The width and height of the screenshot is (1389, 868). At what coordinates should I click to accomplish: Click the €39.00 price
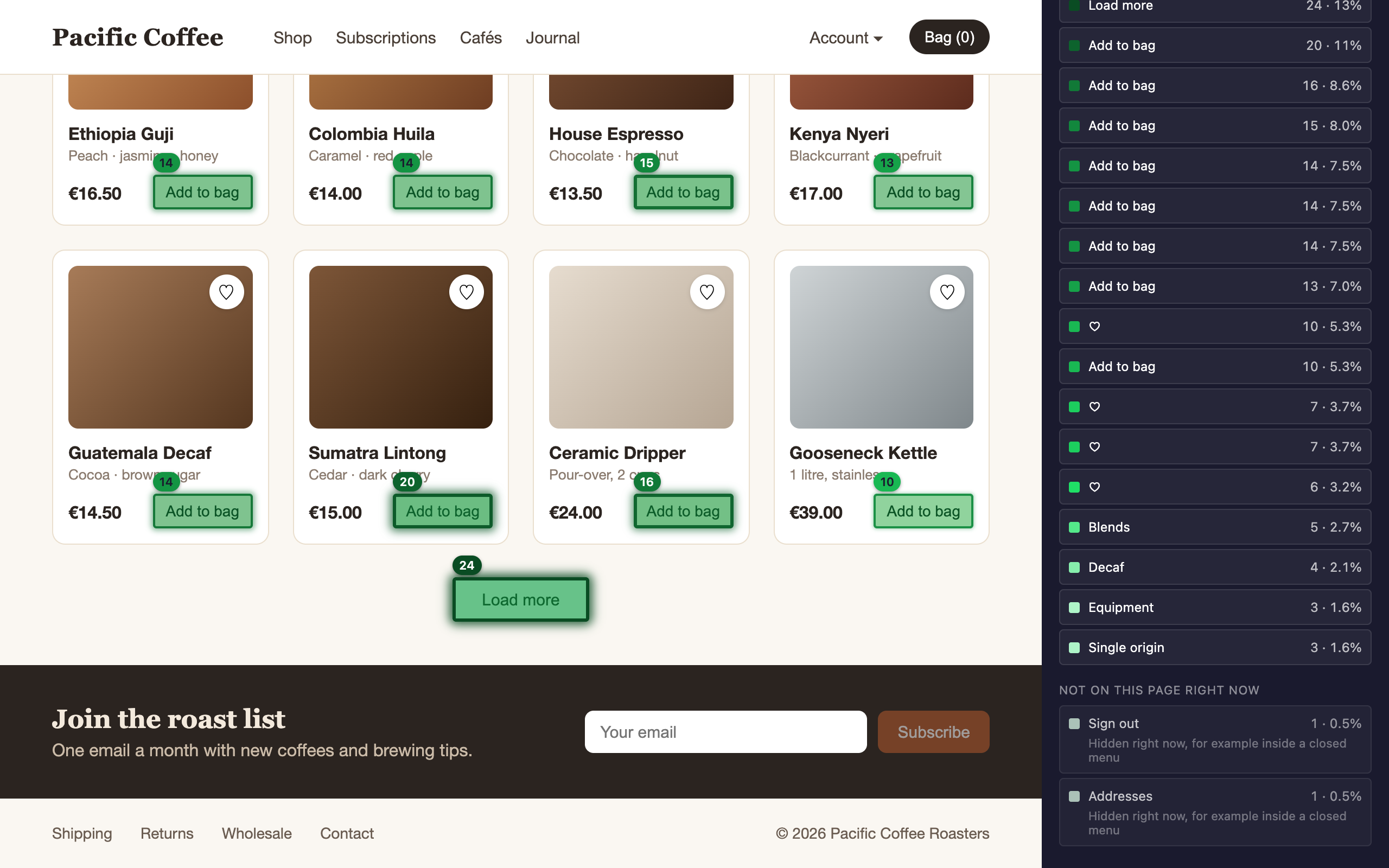coord(815,512)
